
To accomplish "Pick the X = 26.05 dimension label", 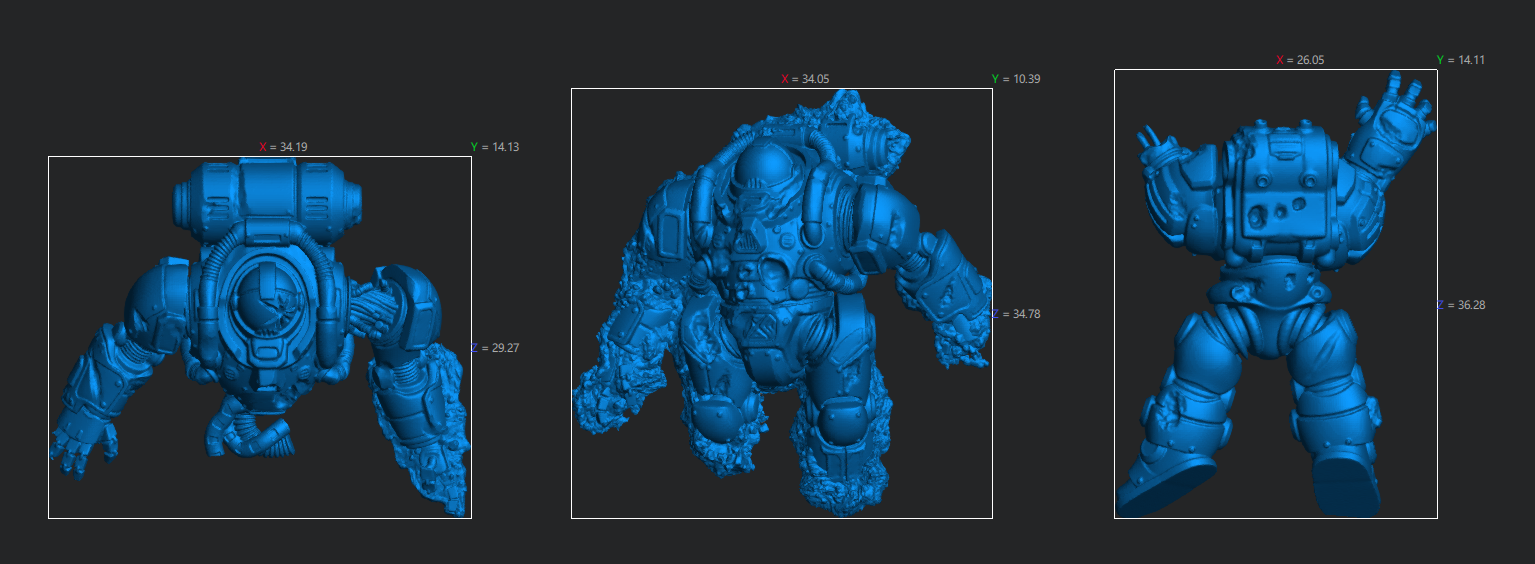I will click(x=1300, y=60).
